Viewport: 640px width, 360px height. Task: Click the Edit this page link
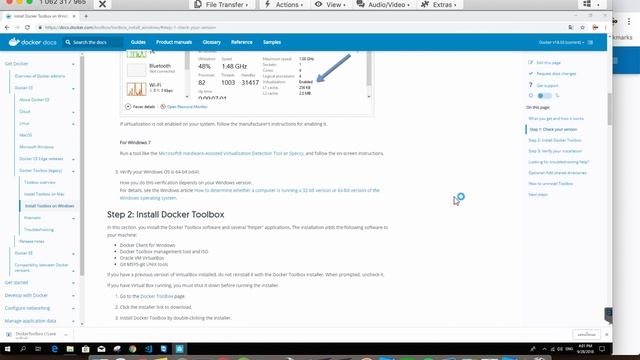point(548,62)
